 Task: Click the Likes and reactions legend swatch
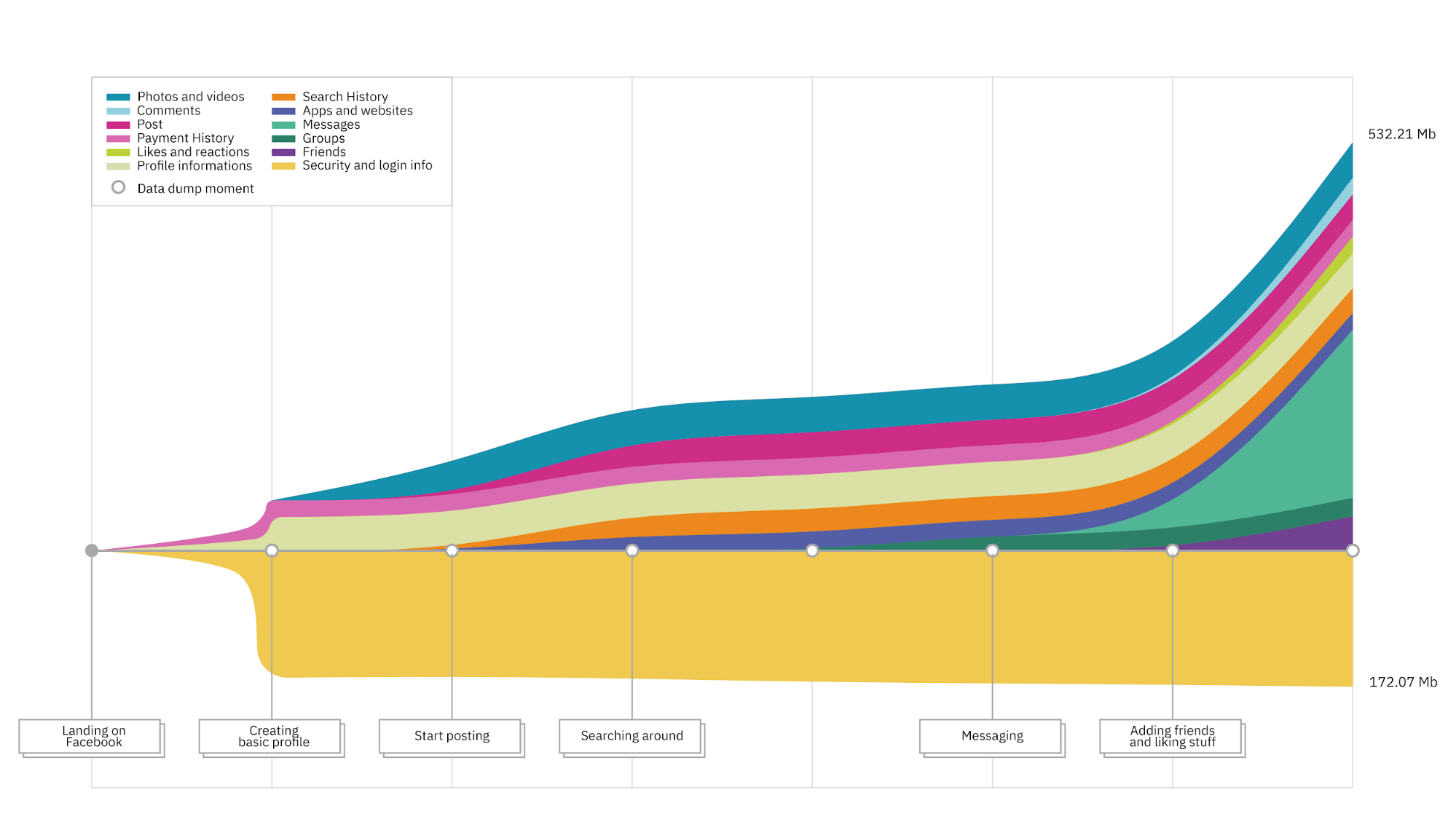(x=118, y=152)
